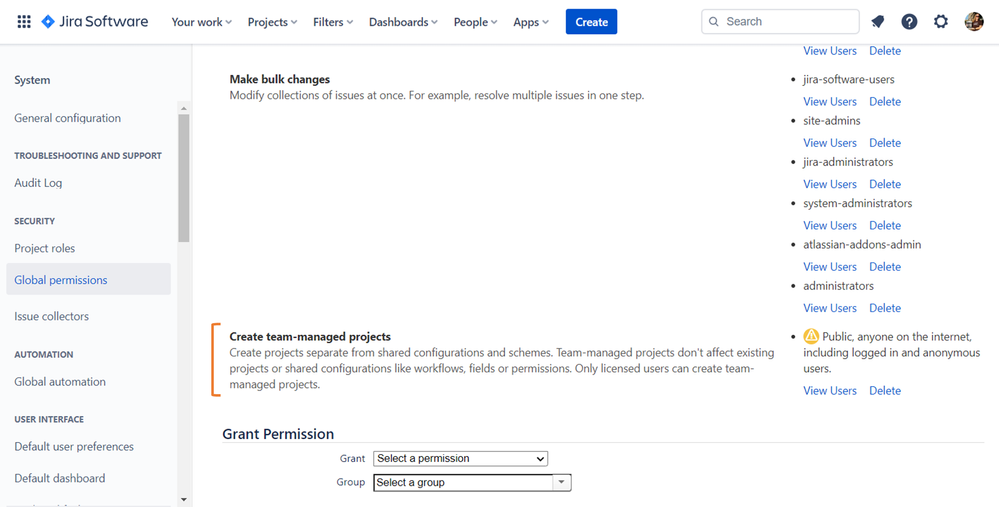
Task: Open the help question mark icon
Action: pyautogui.click(x=909, y=22)
